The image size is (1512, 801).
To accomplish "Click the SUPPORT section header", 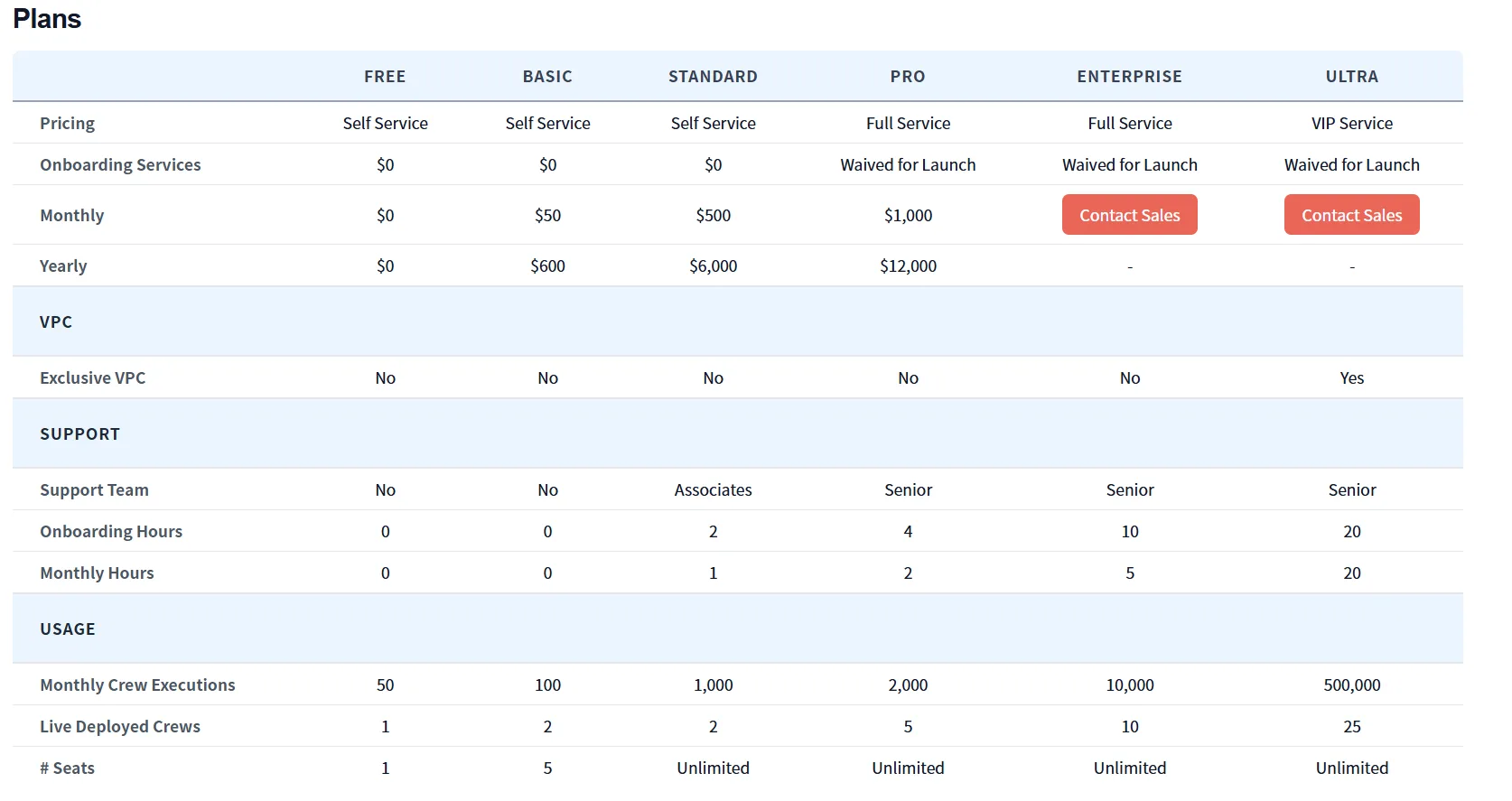I will click(79, 434).
